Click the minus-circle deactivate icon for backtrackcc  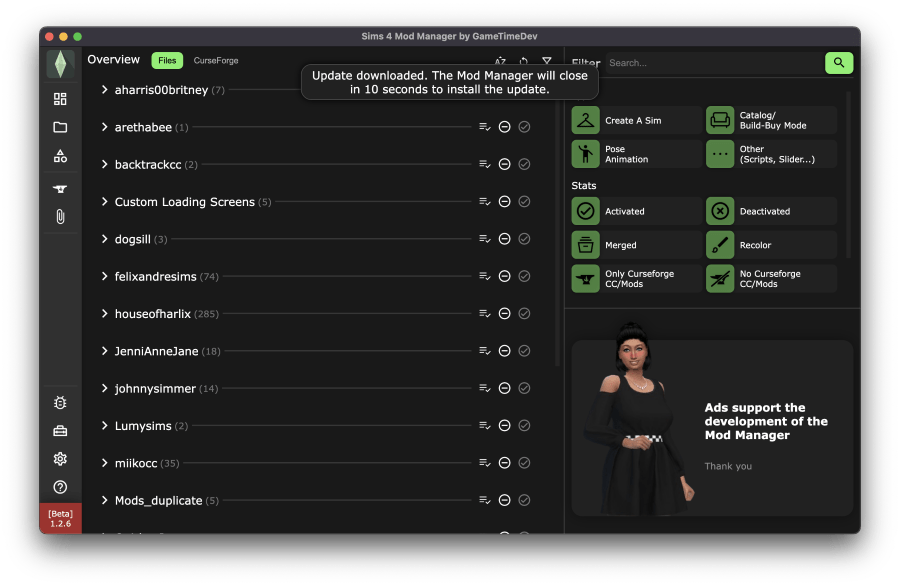[505, 164]
